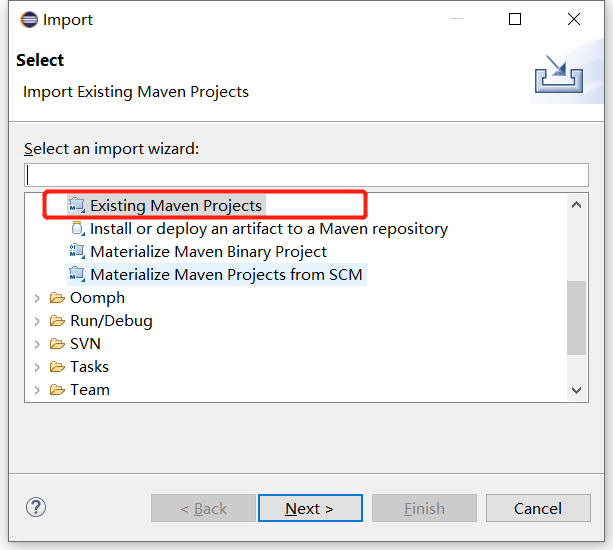Click the Materialize Maven Projects from SCM icon

tap(77, 274)
